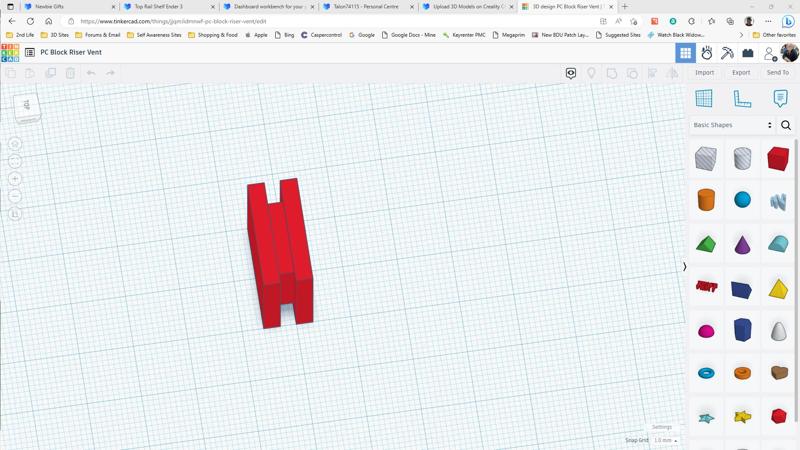800x450 pixels.
Task: Open the grid Settings link
Action: pos(662,427)
